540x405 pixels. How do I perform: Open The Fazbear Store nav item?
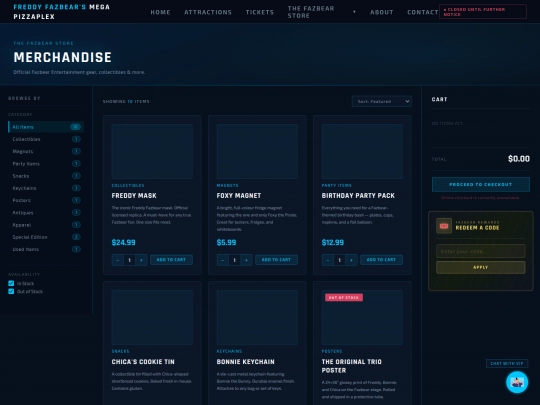coord(311,12)
